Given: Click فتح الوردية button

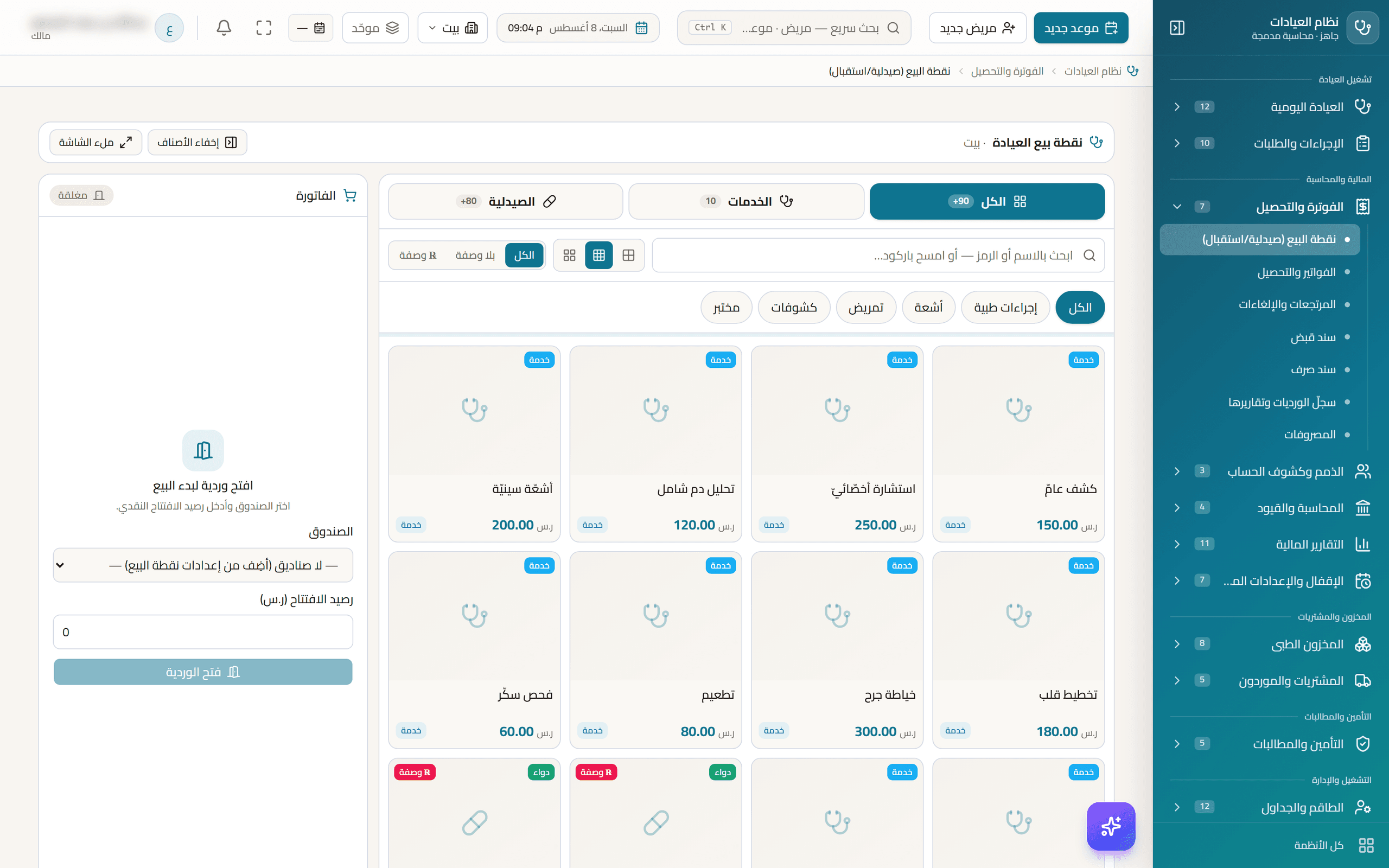Looking at the screenshot, I should pos(203,672).
